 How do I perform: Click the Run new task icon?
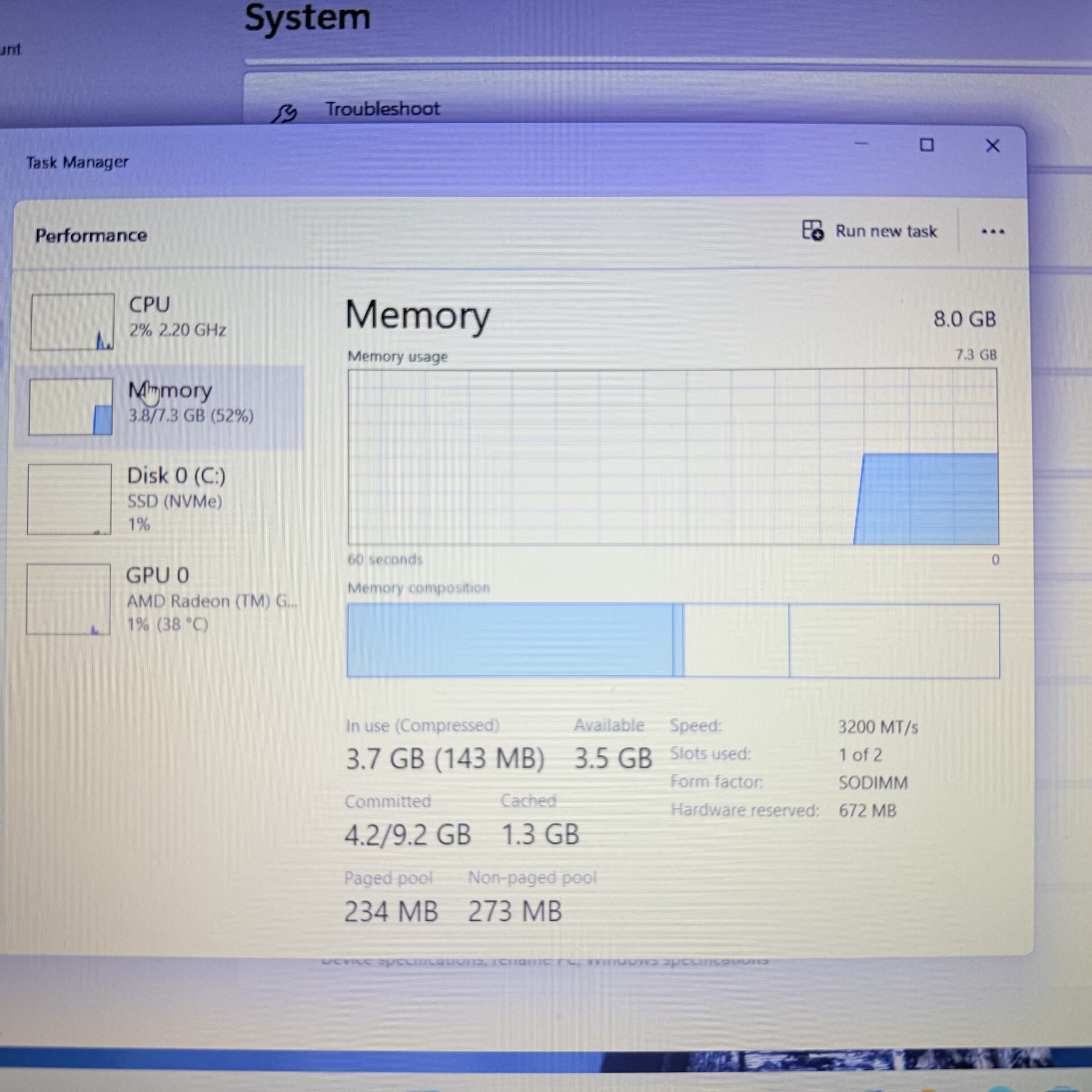pos(812,230)
